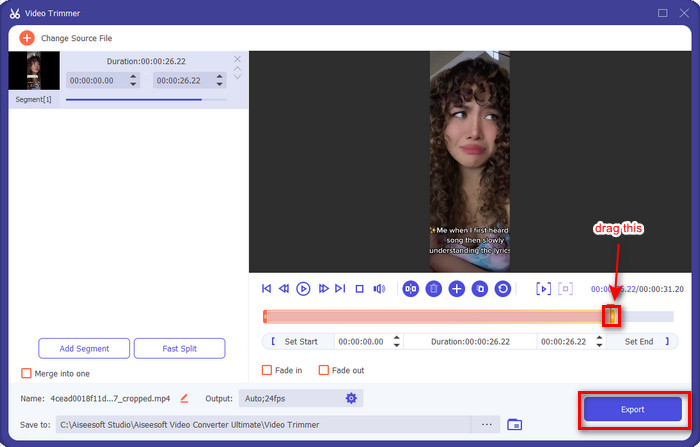This screenshot has height=447, width=700.
Task: Edit the output file name pencil icon
Action: coord(184,398)
